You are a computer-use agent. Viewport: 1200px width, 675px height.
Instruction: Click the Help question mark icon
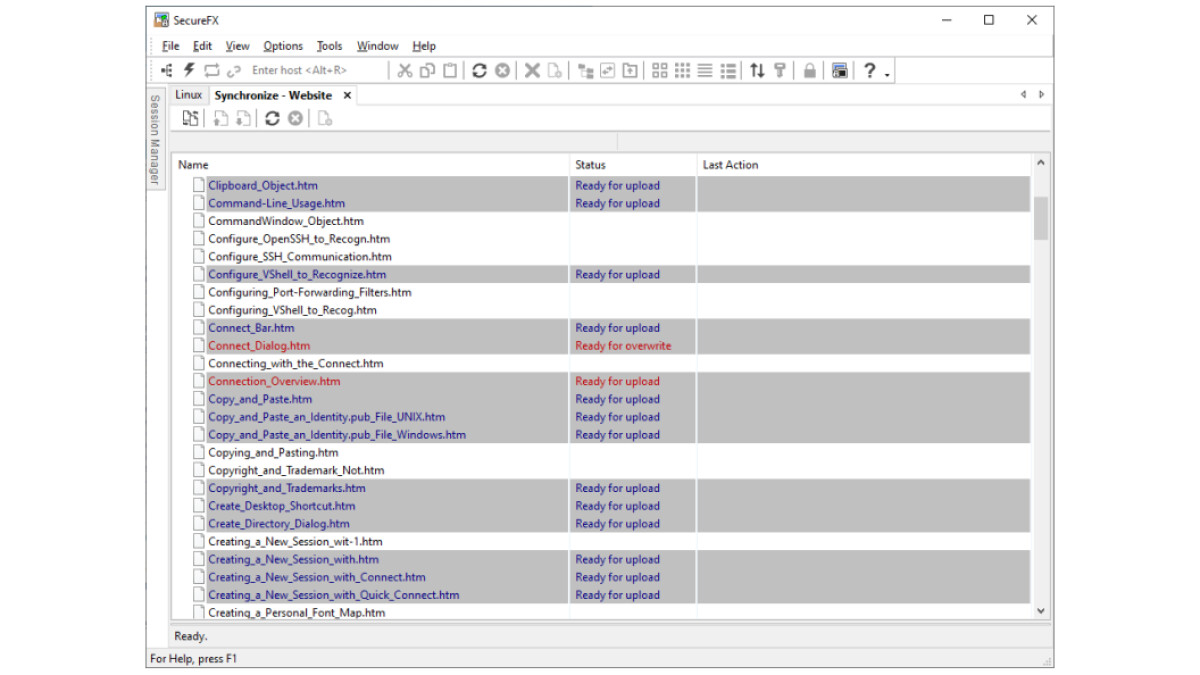(870, 70)
